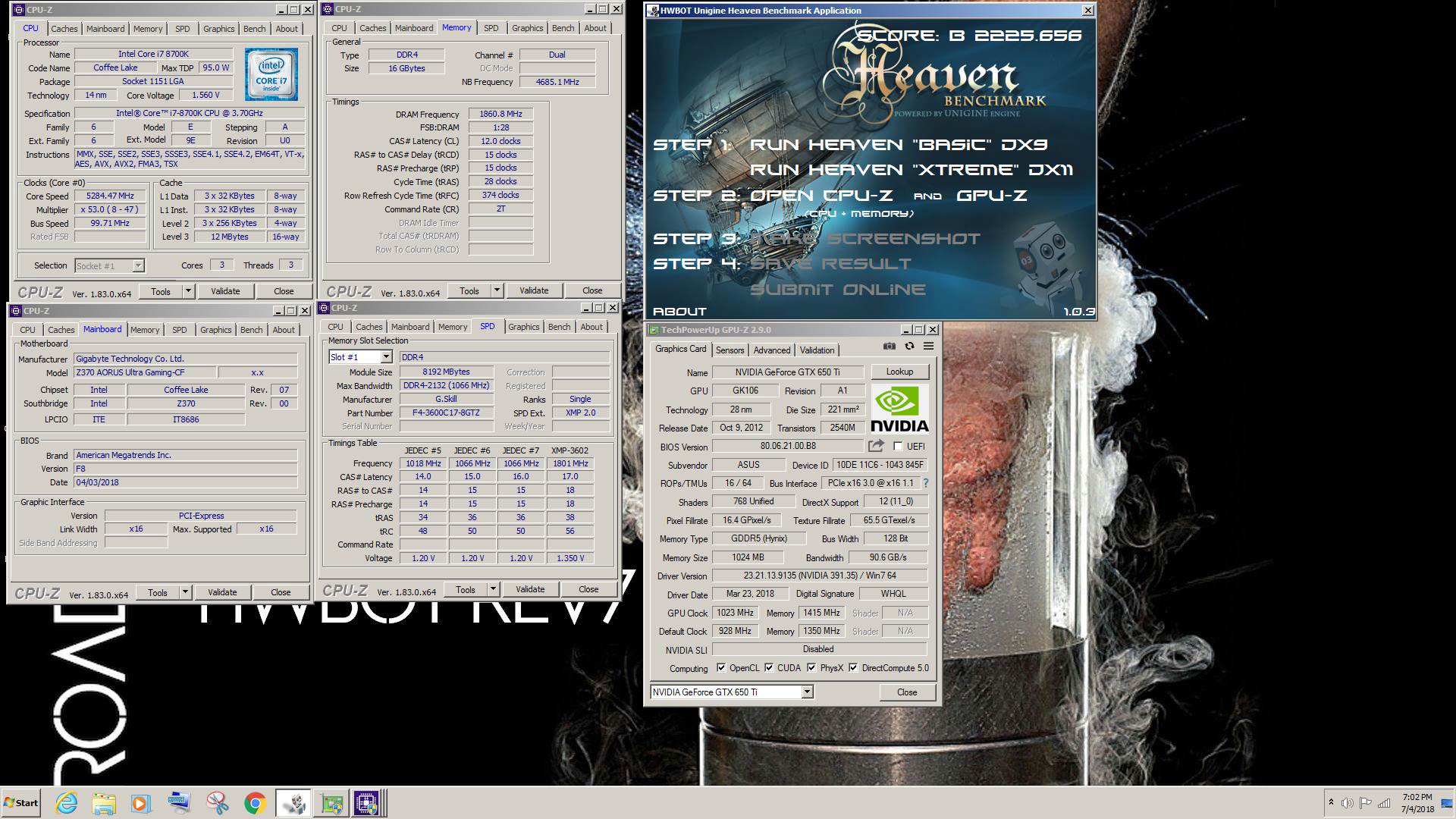Click Tools button in CPU-Z SPD window
The width and height of the screenshot is (1456, 819).
click(x=465, y=589)
